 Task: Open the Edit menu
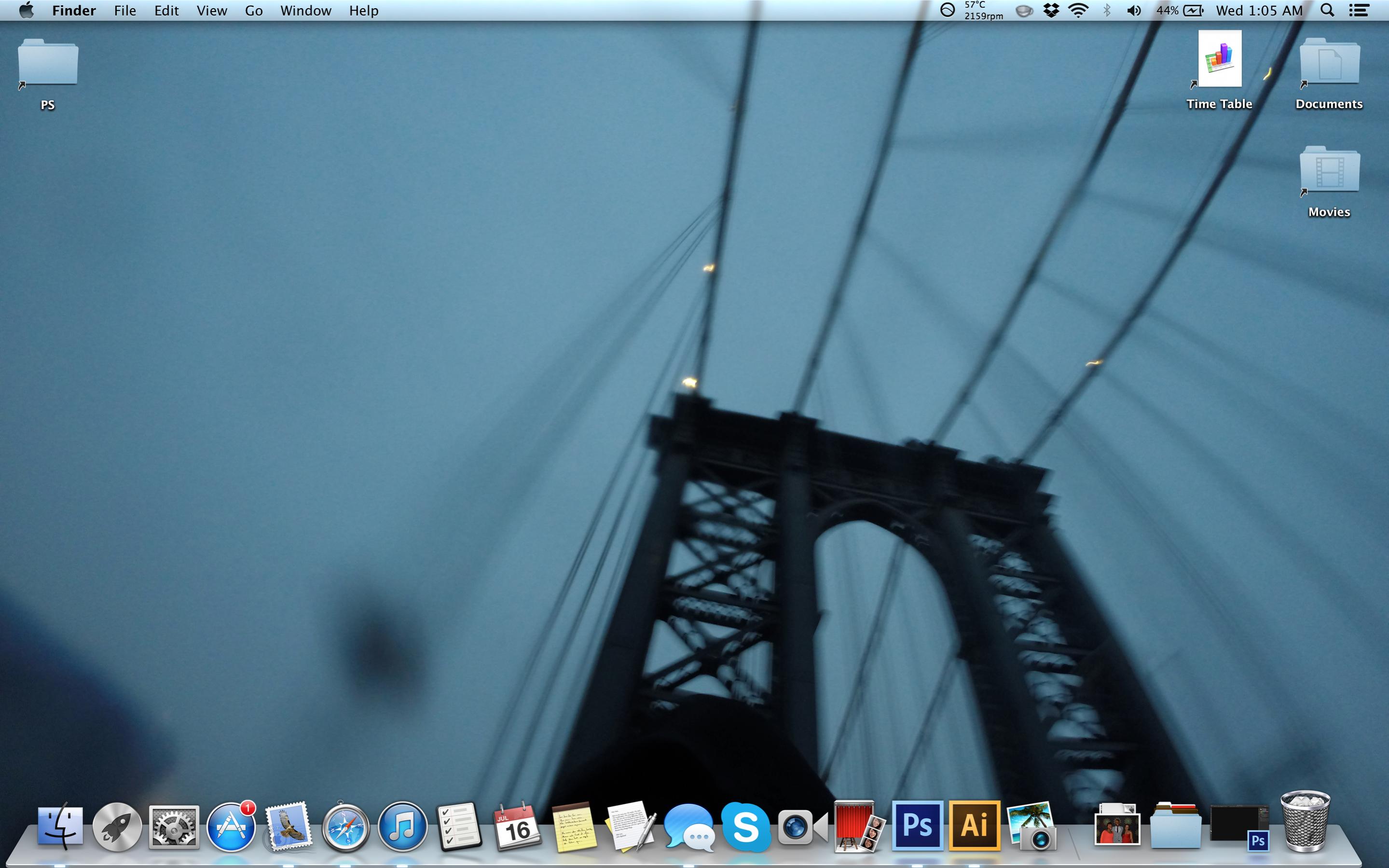pos(166,10)
